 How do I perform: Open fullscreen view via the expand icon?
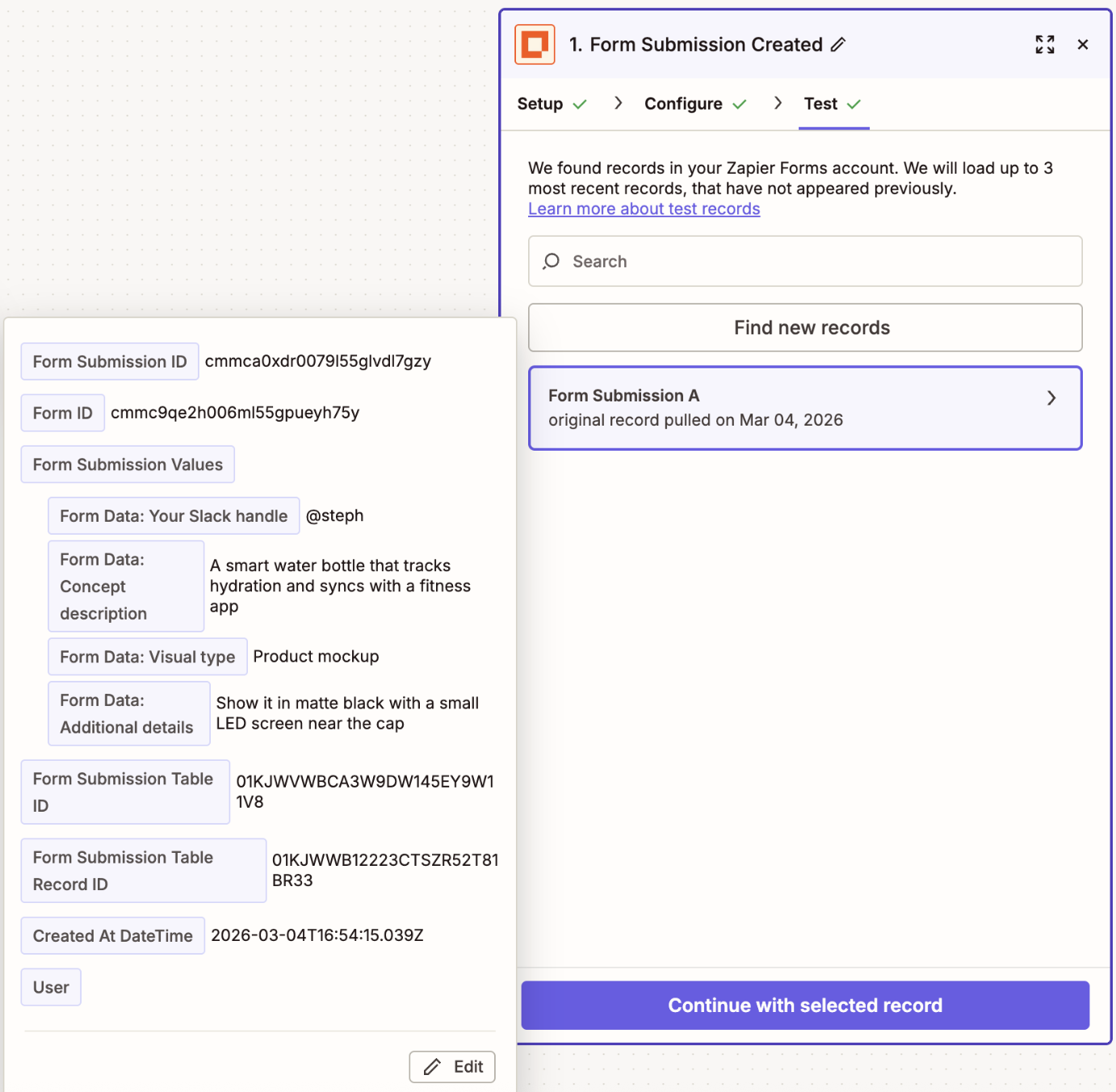1044,44
